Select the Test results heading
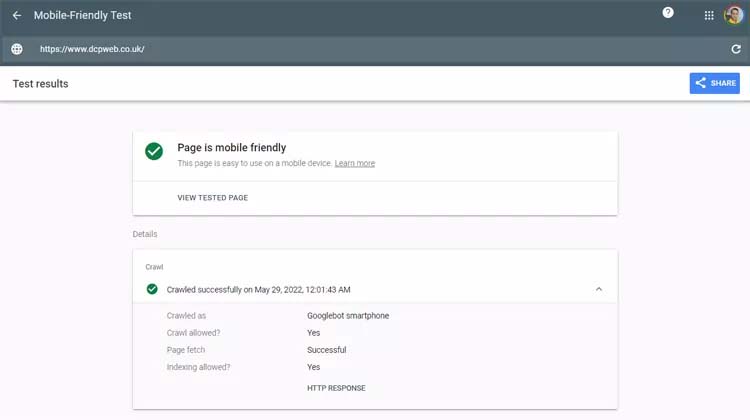750x420 pixels. pyautogui.click(x=40, y=84)
